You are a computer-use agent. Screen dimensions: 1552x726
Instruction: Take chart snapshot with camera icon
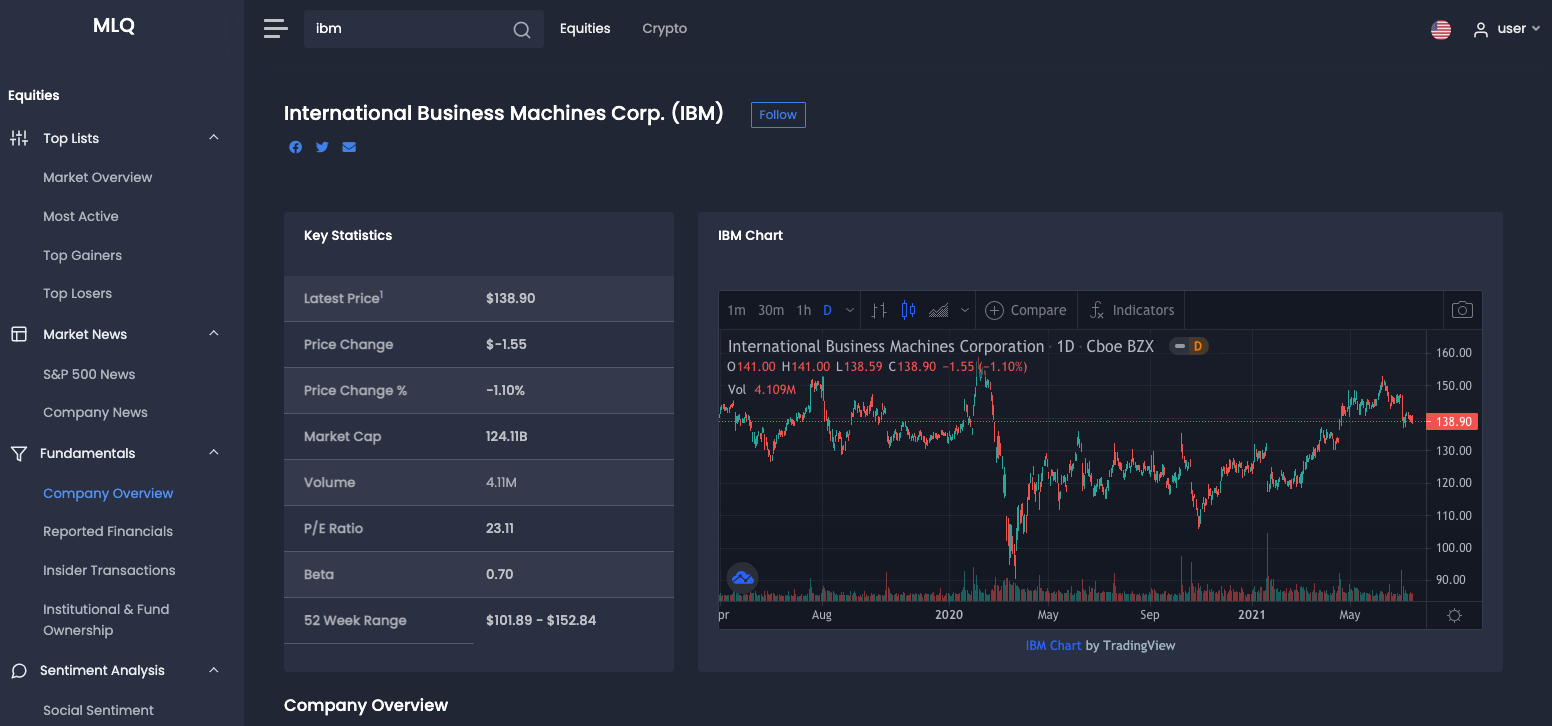point(1462,310)
